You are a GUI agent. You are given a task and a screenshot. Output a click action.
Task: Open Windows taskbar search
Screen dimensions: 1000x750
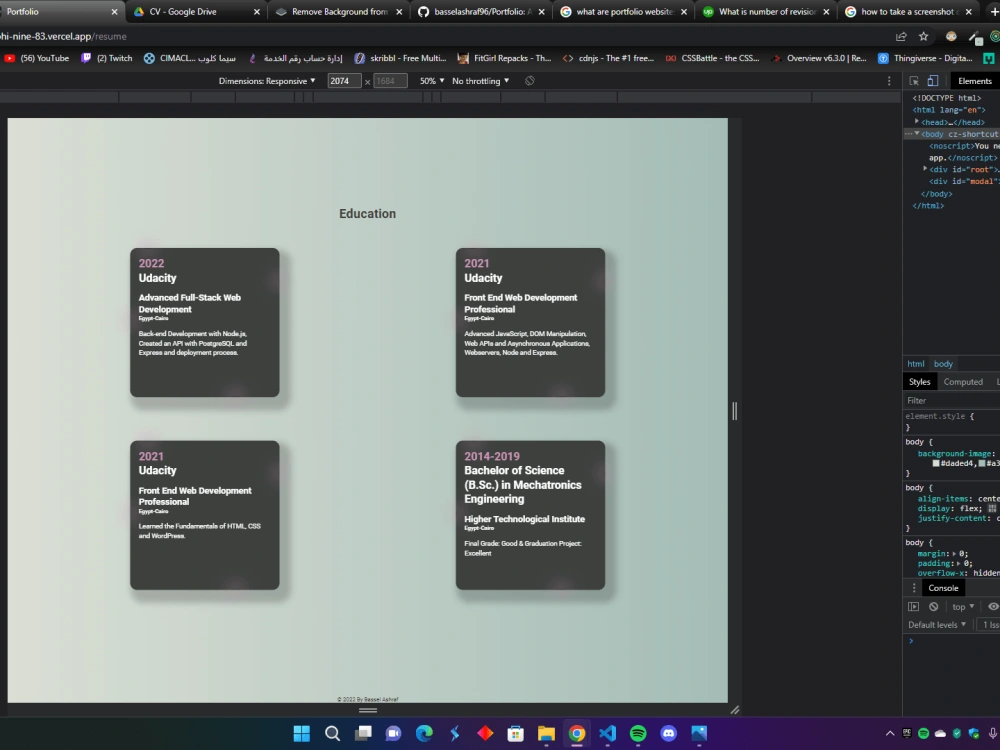click(332, 733)
